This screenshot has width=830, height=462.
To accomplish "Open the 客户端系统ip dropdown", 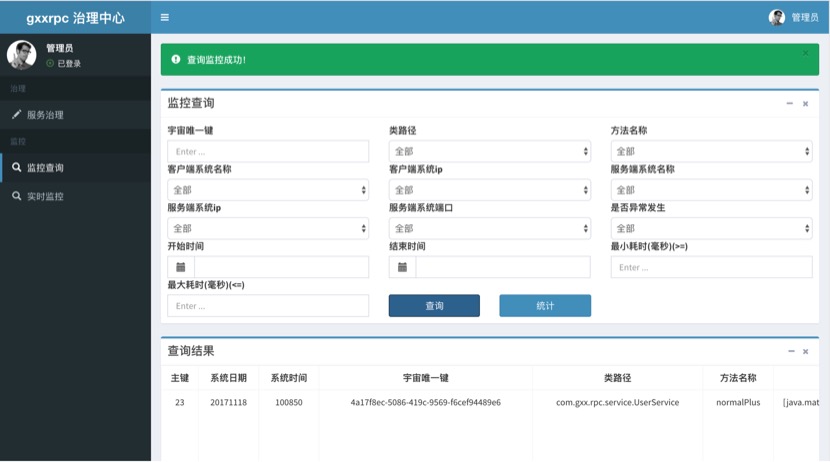I will pyautogui.click(x=490, y=190).
